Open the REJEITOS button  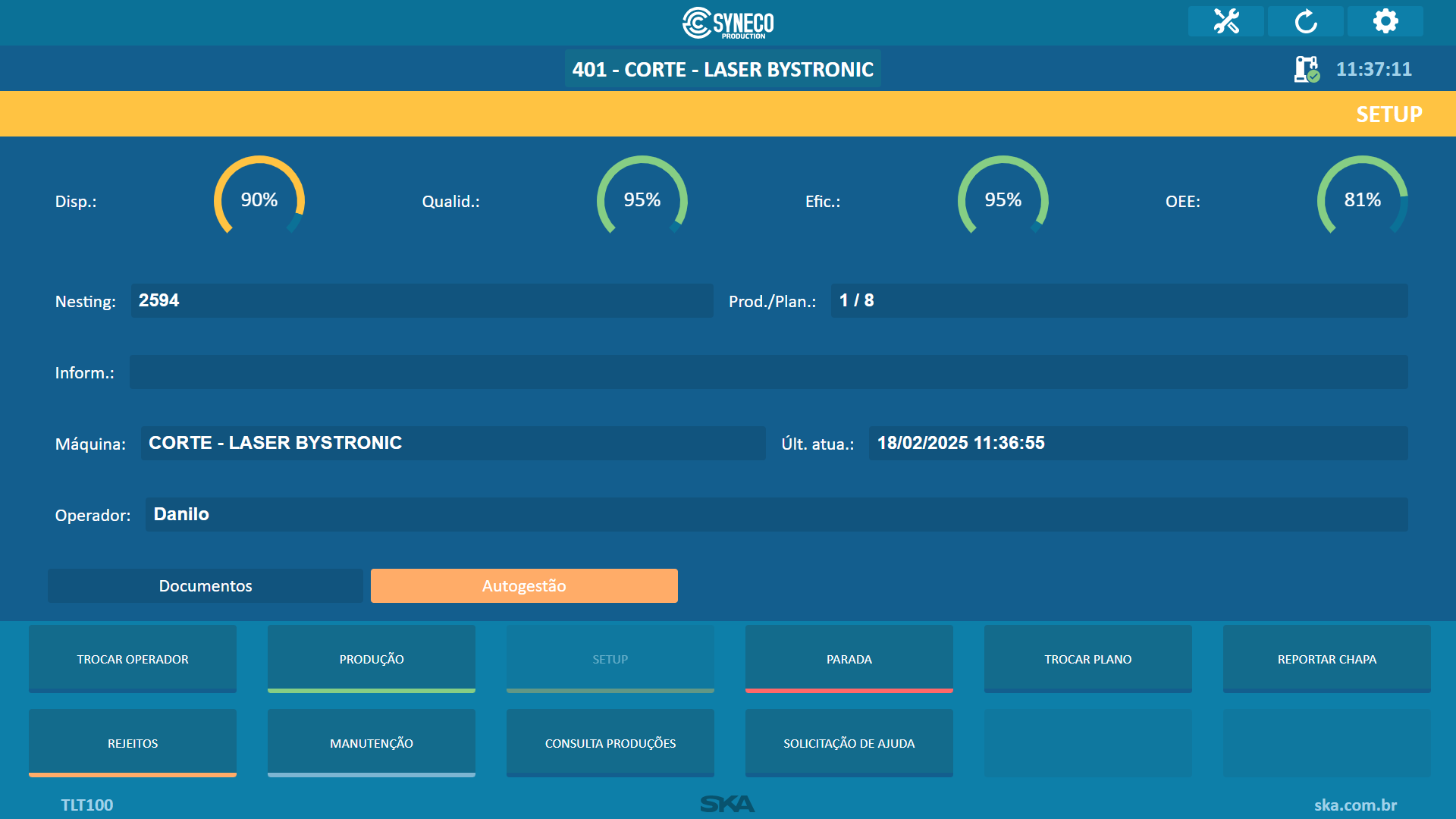tap(133, 743)
